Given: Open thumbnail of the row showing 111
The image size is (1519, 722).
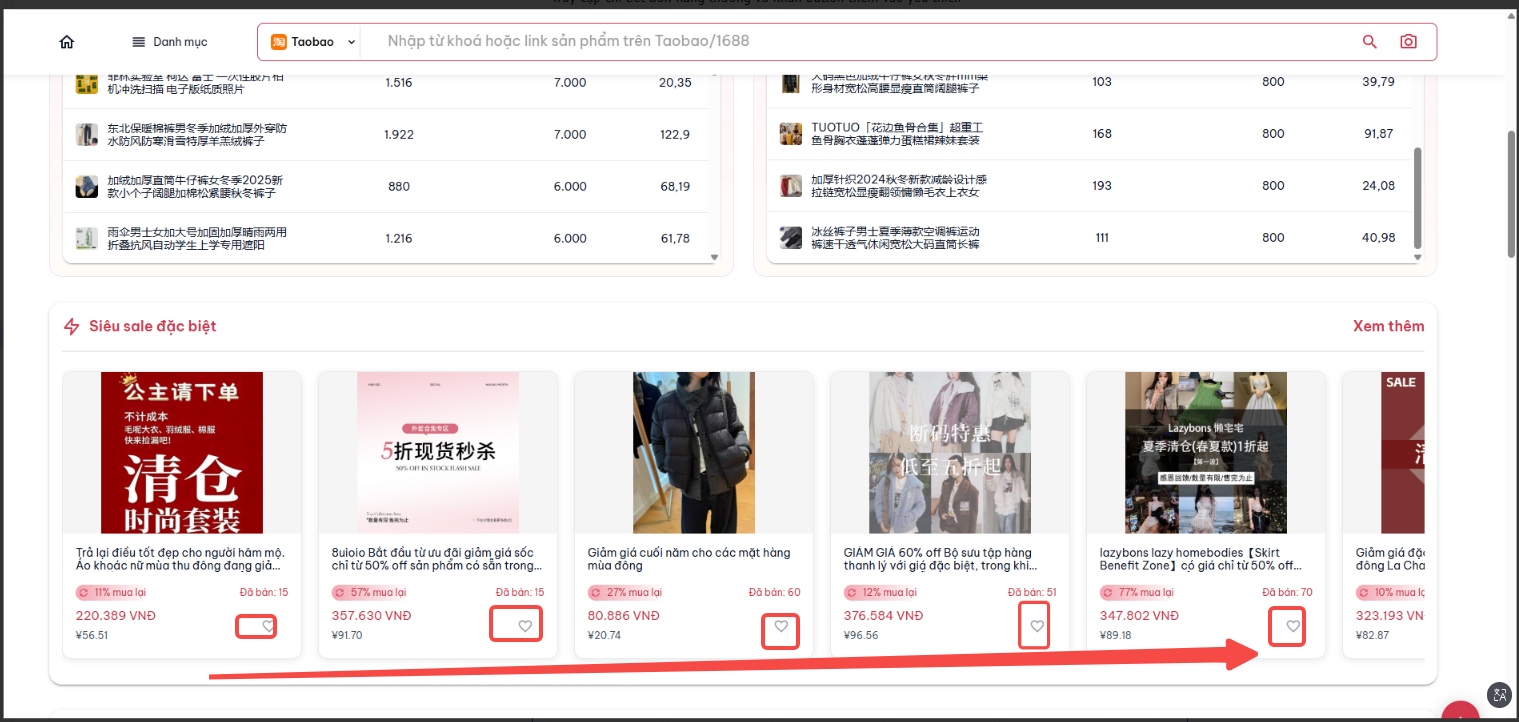Looking at the screenshot, I should point(791,238).
